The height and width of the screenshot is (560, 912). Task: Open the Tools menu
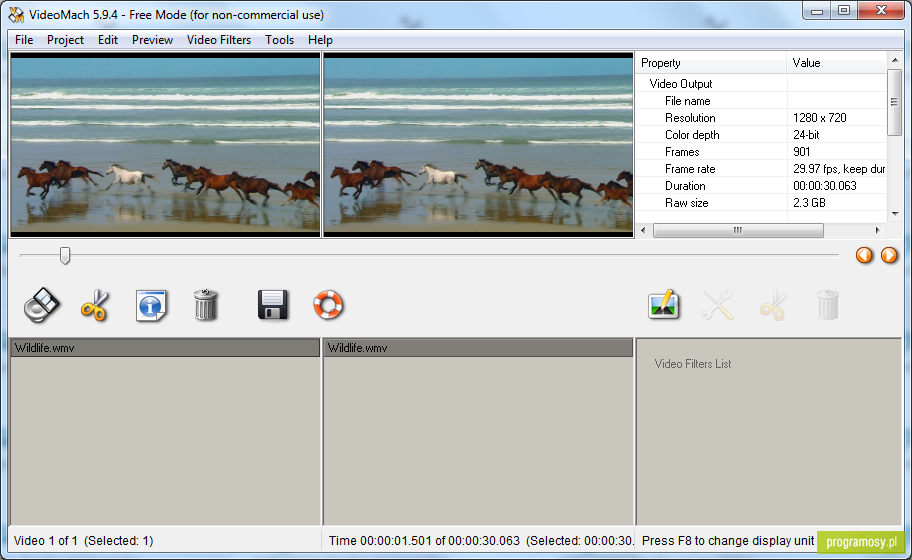click(x=279, y=40)
